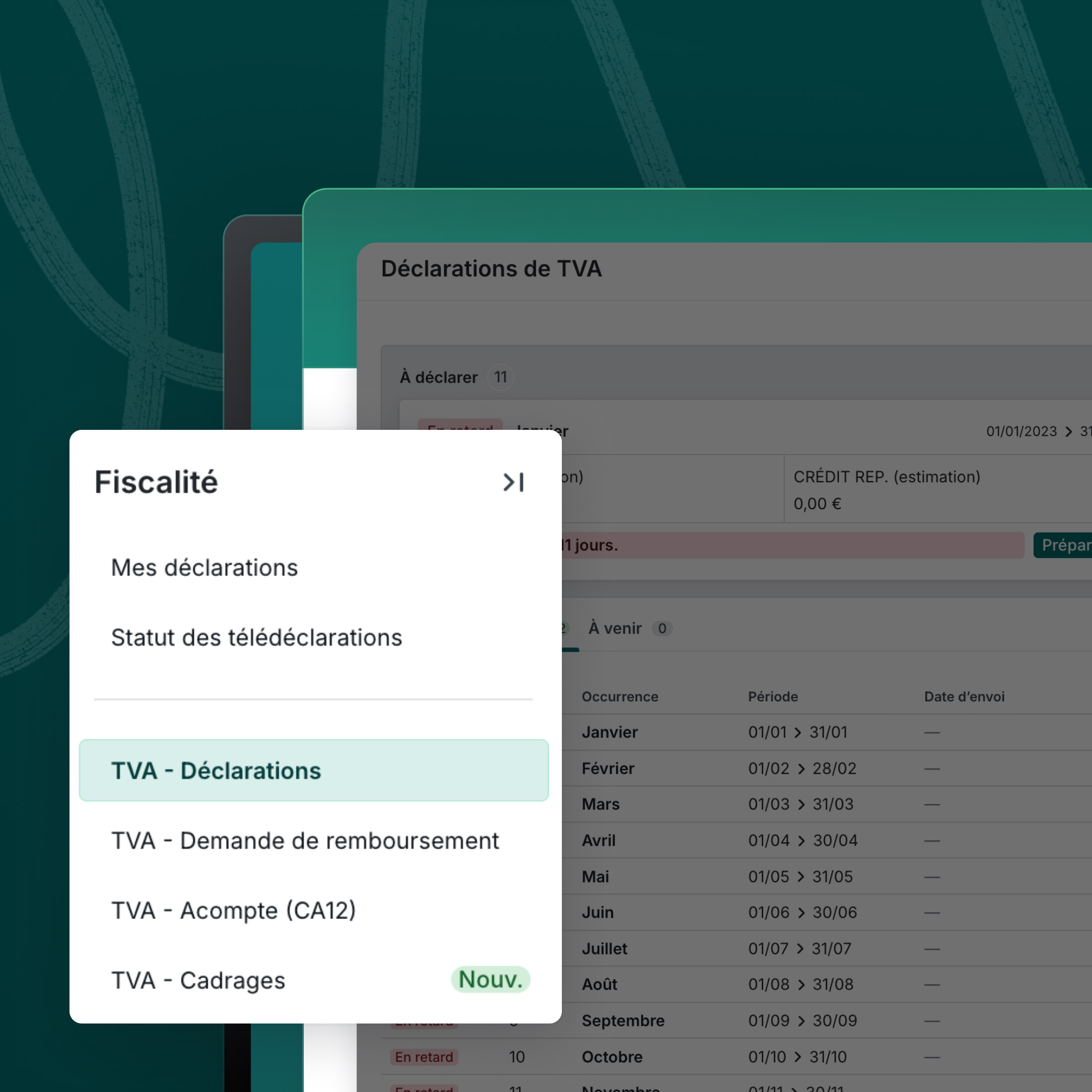
Task: Select the Février row
Action: pyautogui.click(x=827, y=768)
